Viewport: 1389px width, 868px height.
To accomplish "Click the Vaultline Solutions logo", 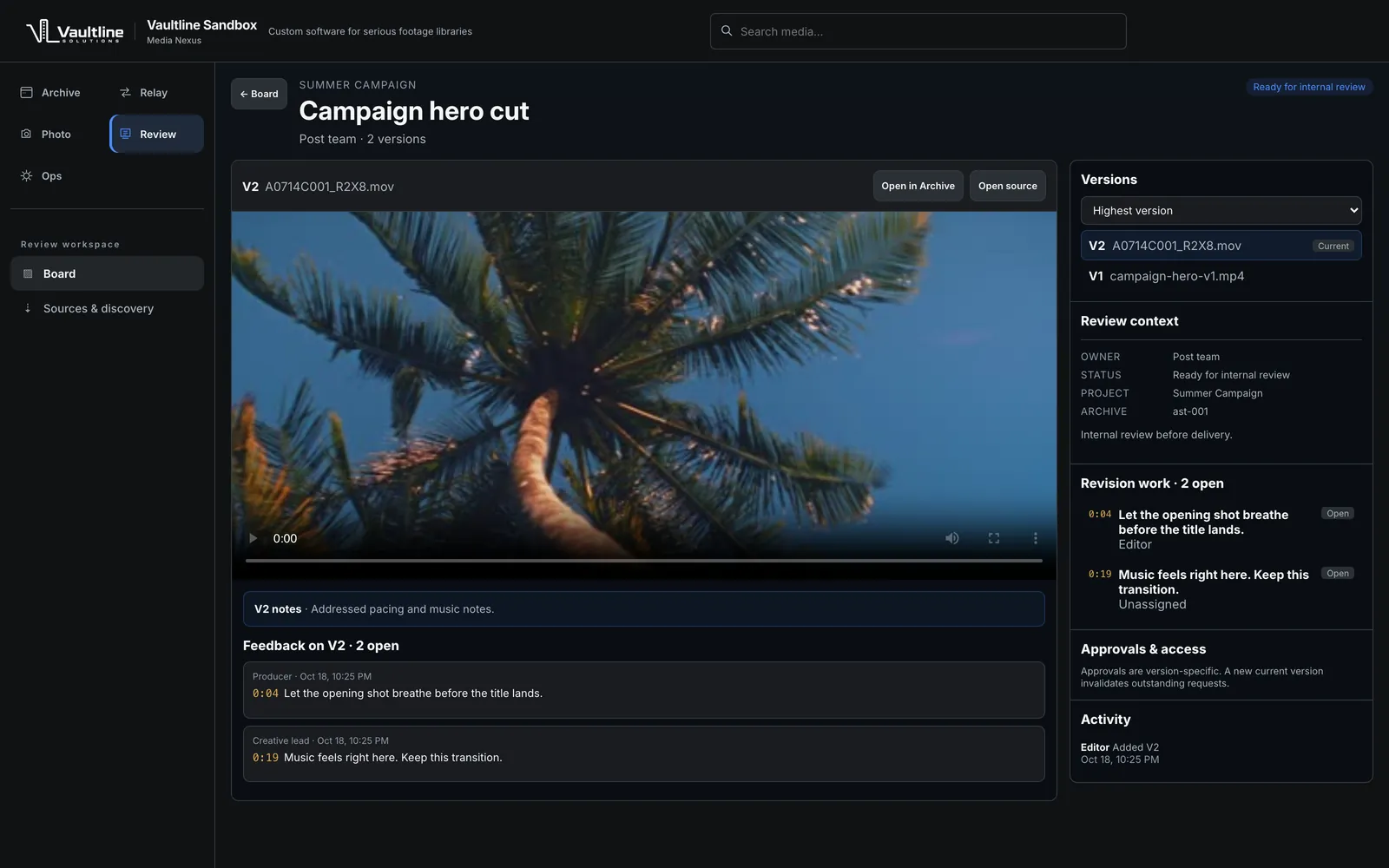I will pos(75,32).
